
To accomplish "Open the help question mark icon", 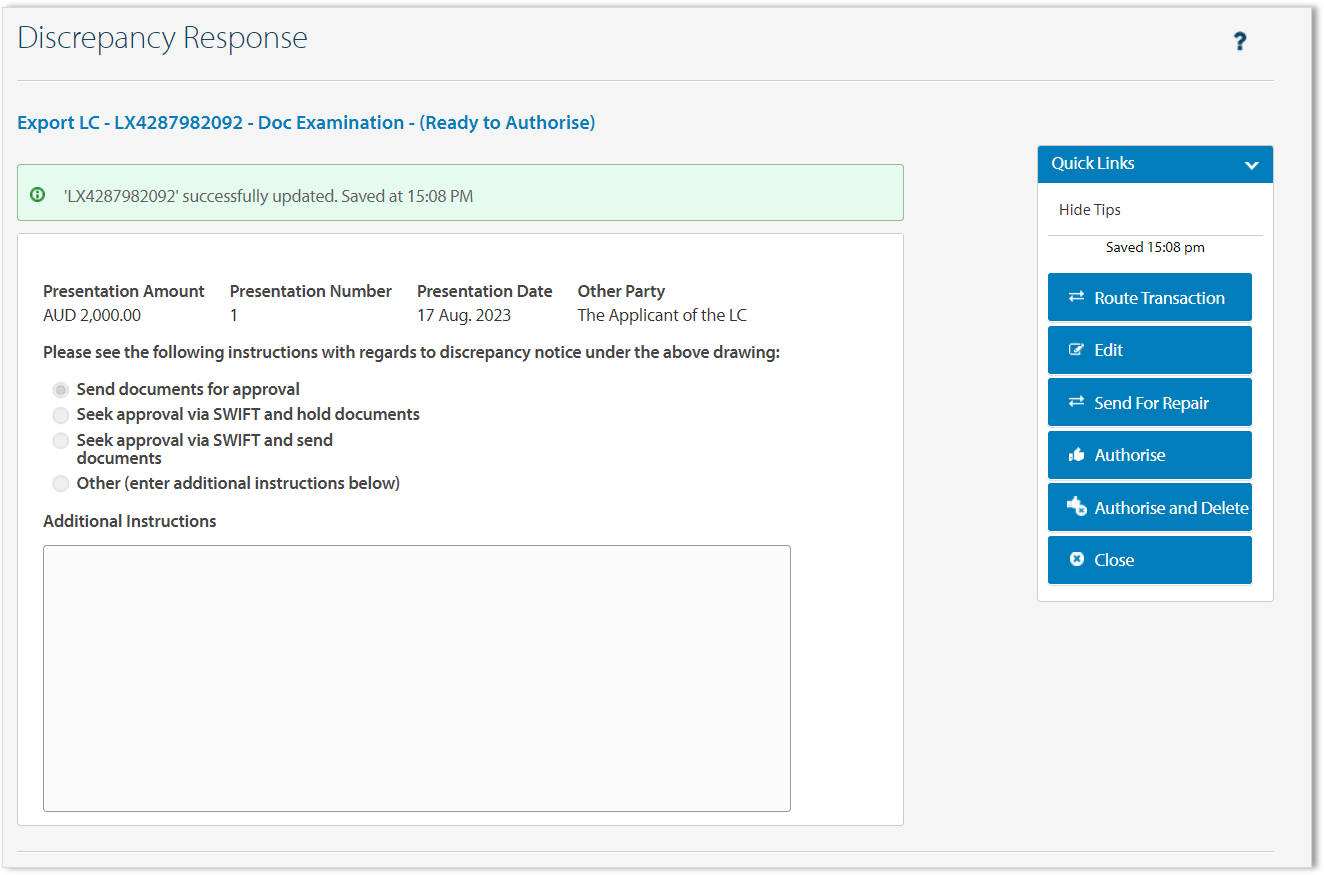I will (1240, 41).
